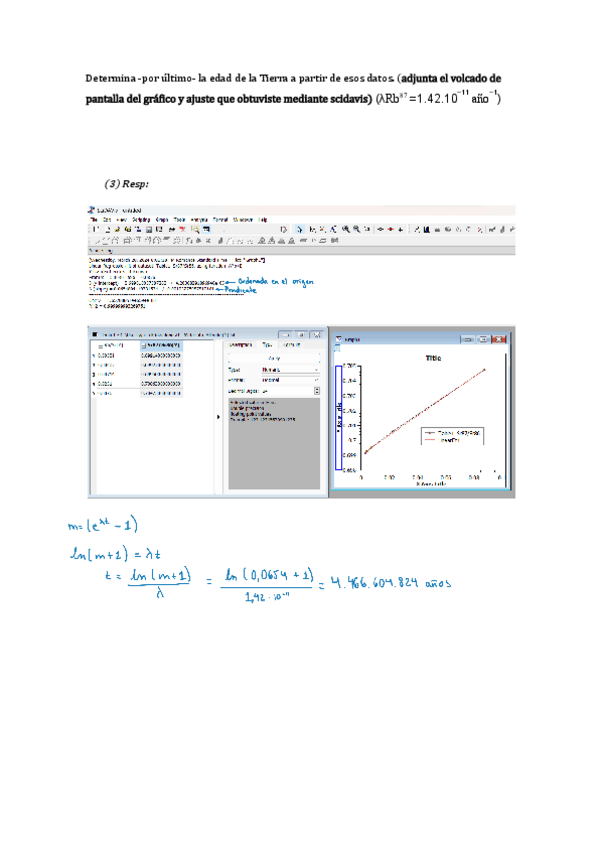
Task: Open the File menu in SciDAVis
Action: click(x=94, y=220)
